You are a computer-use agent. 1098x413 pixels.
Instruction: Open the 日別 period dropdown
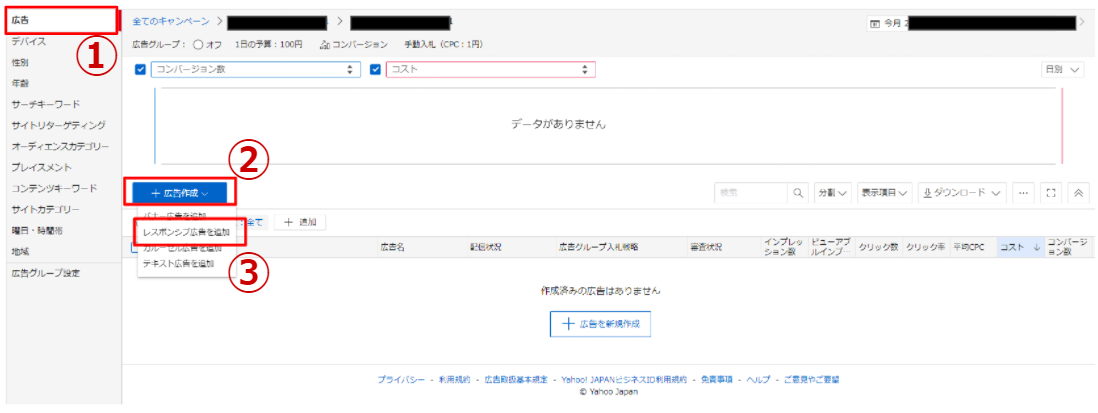tap(1062, 70)
